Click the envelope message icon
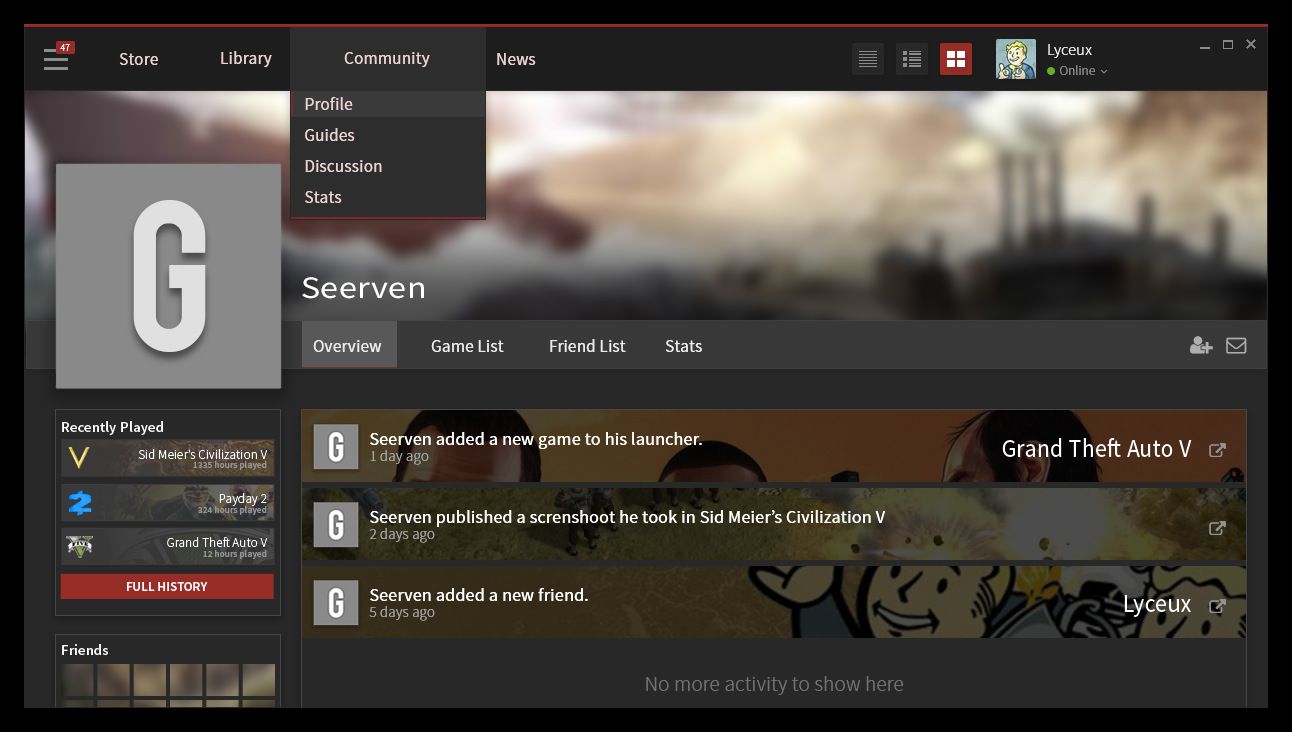 [x=1236, y=346]
